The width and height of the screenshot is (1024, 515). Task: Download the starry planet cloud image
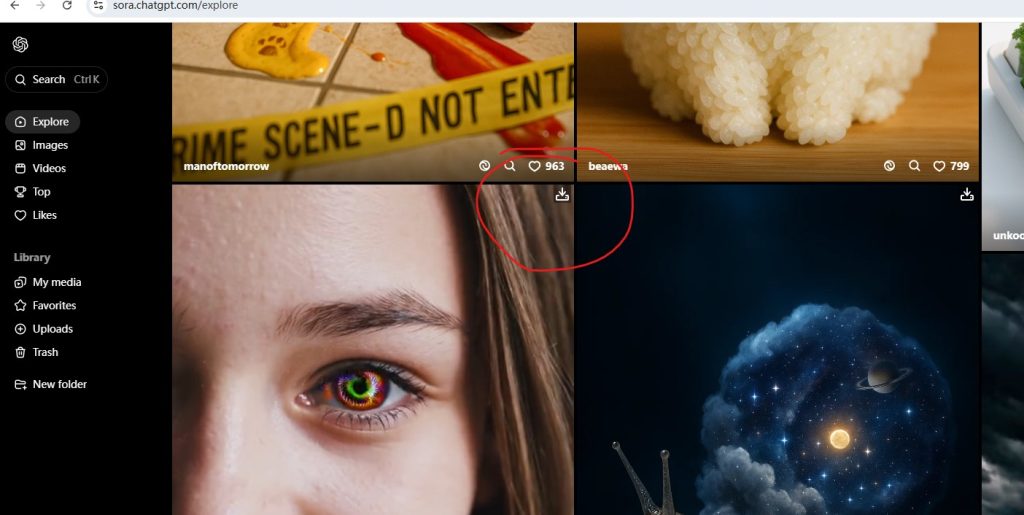tap(966, 195)
